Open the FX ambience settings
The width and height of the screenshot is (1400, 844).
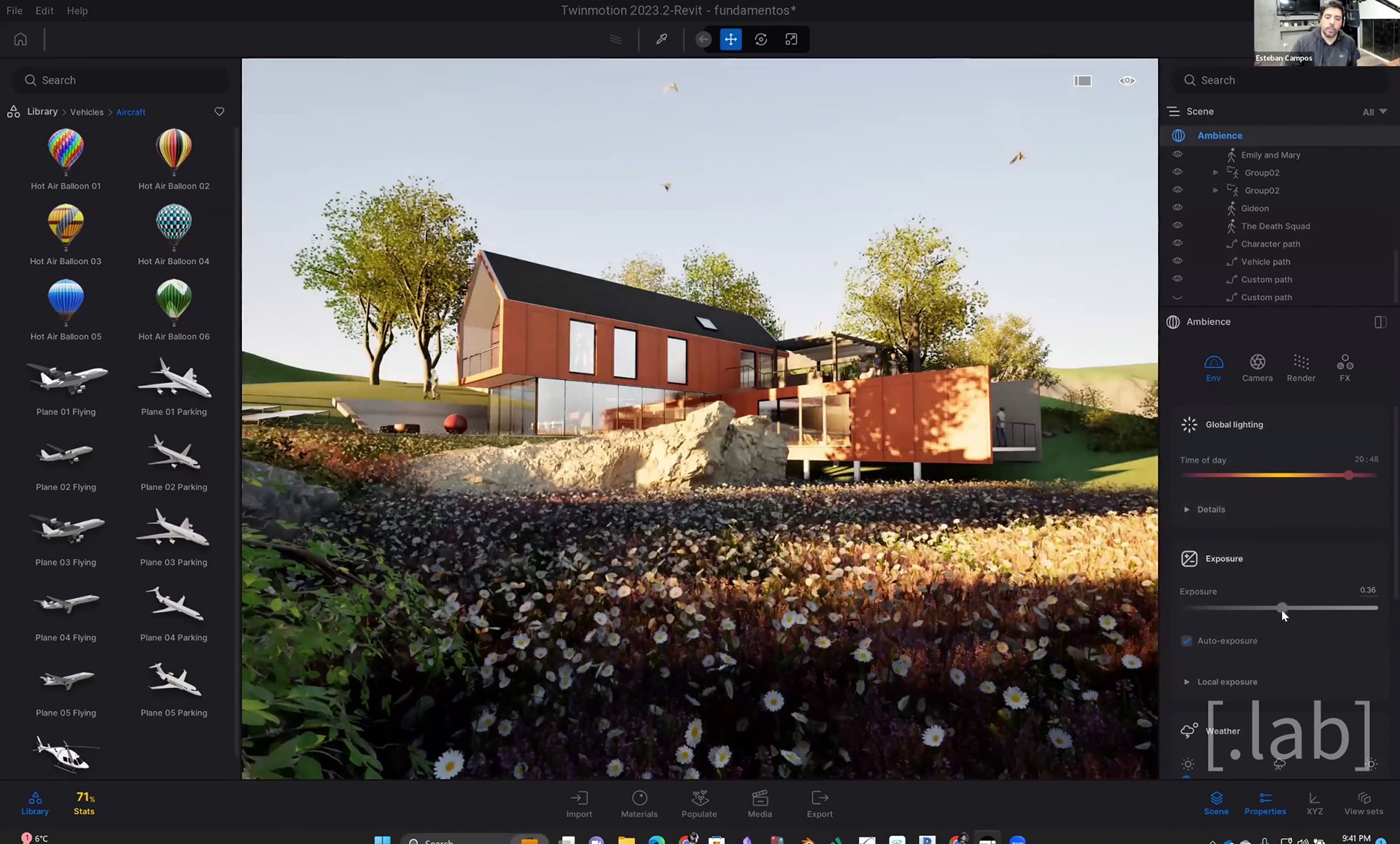tap(1345, 368)
